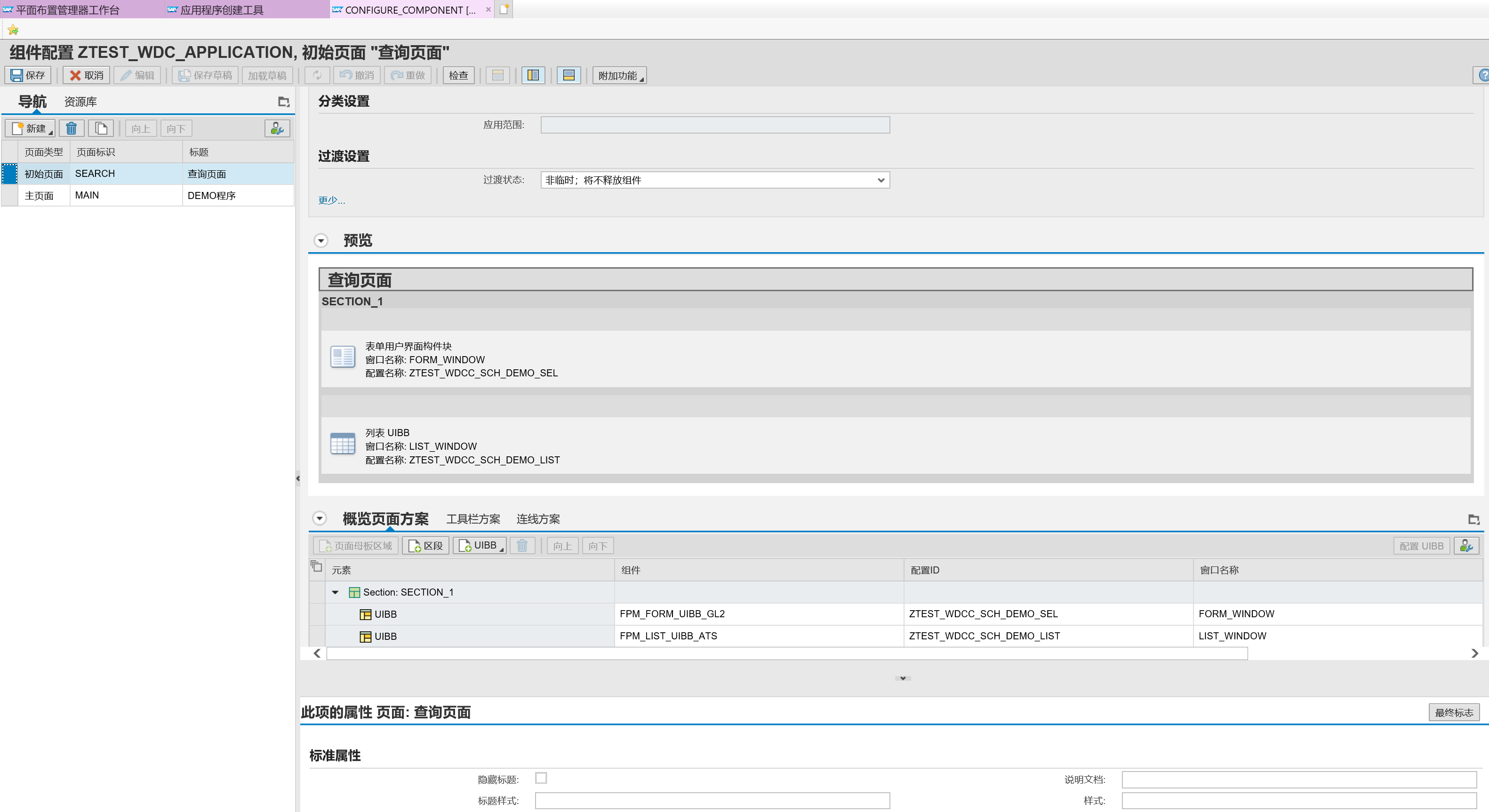Click the 检查 button
The width and height of the screenshot is (1489, 812).
(458, 74)
